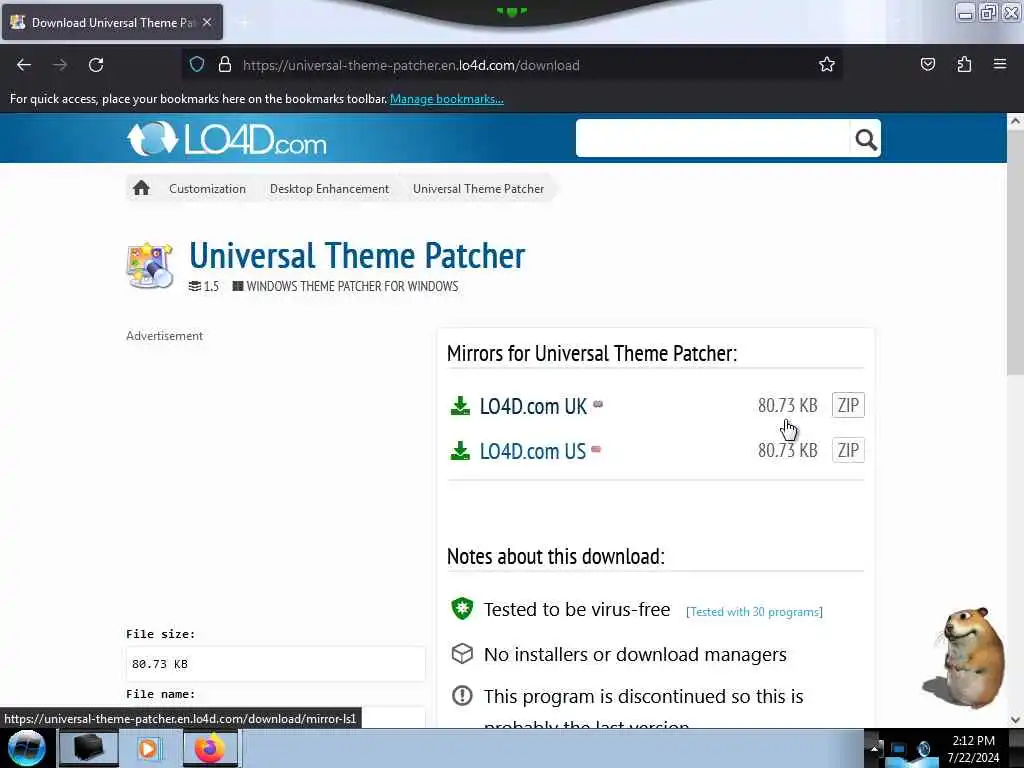The height and width of the screenshot is (768, 1024).
Task: Click the taskbar clock showing 2:12 PM
Action: coord(973,749)
